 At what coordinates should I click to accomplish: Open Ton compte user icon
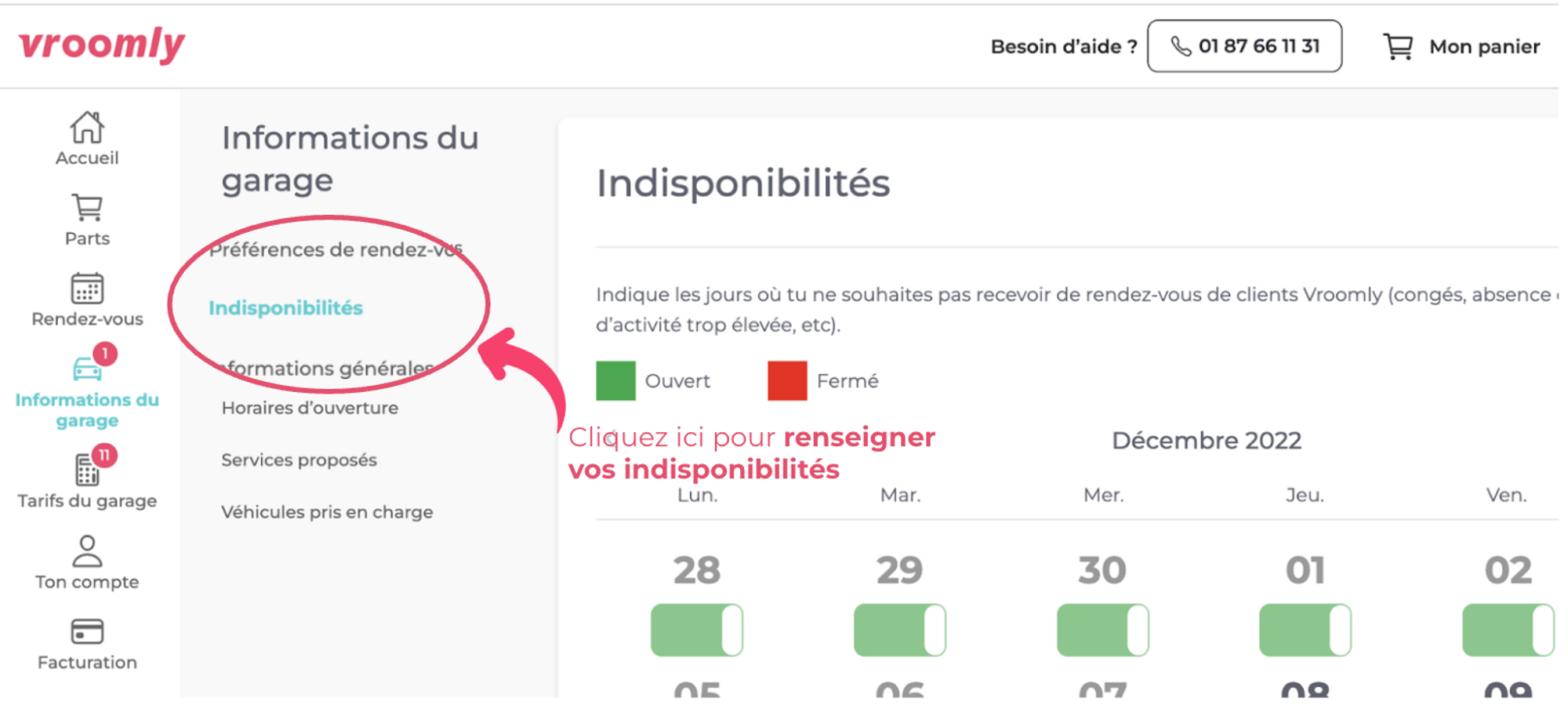[87, 551]
